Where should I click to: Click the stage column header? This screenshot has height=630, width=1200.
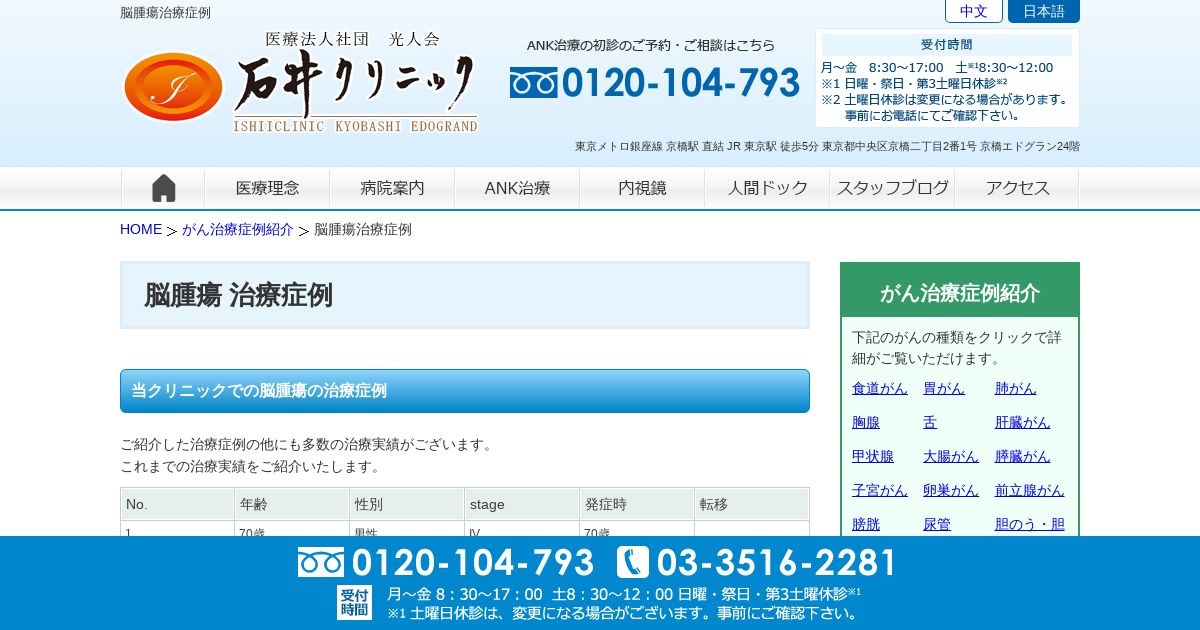click(522, 504)
